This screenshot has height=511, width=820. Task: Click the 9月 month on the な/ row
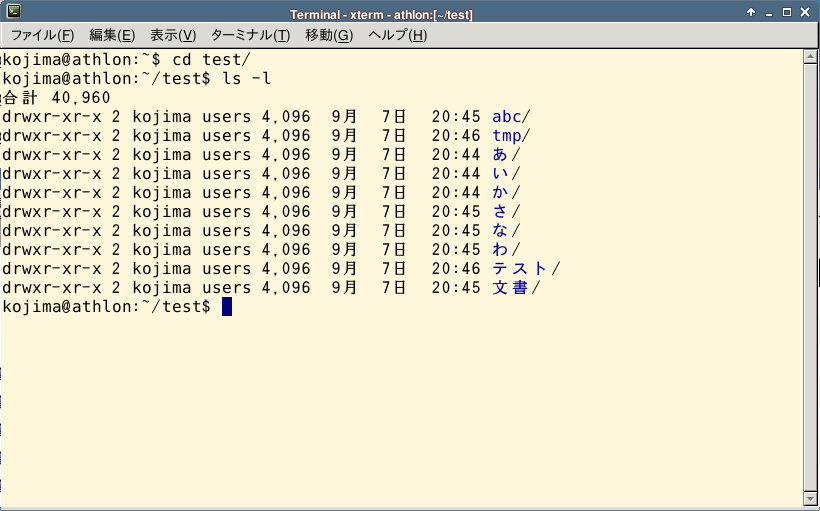[x=344, y=231]
